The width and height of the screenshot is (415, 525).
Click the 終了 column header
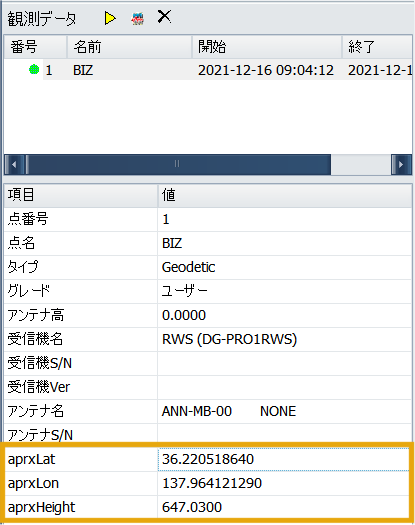(377, 47)
